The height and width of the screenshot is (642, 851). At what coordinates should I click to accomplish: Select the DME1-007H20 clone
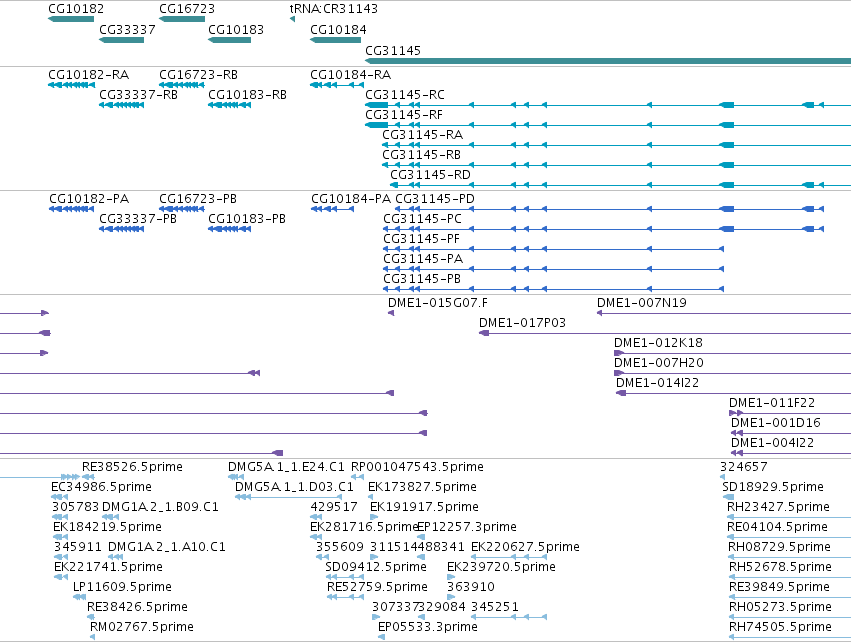pyautogui.click(x=733, y=373)
